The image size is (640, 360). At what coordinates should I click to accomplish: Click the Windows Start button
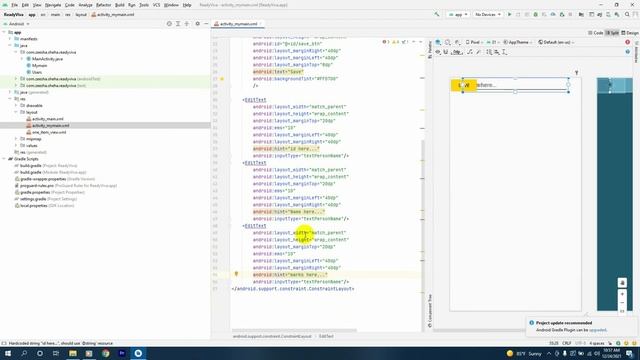point(8,353)
